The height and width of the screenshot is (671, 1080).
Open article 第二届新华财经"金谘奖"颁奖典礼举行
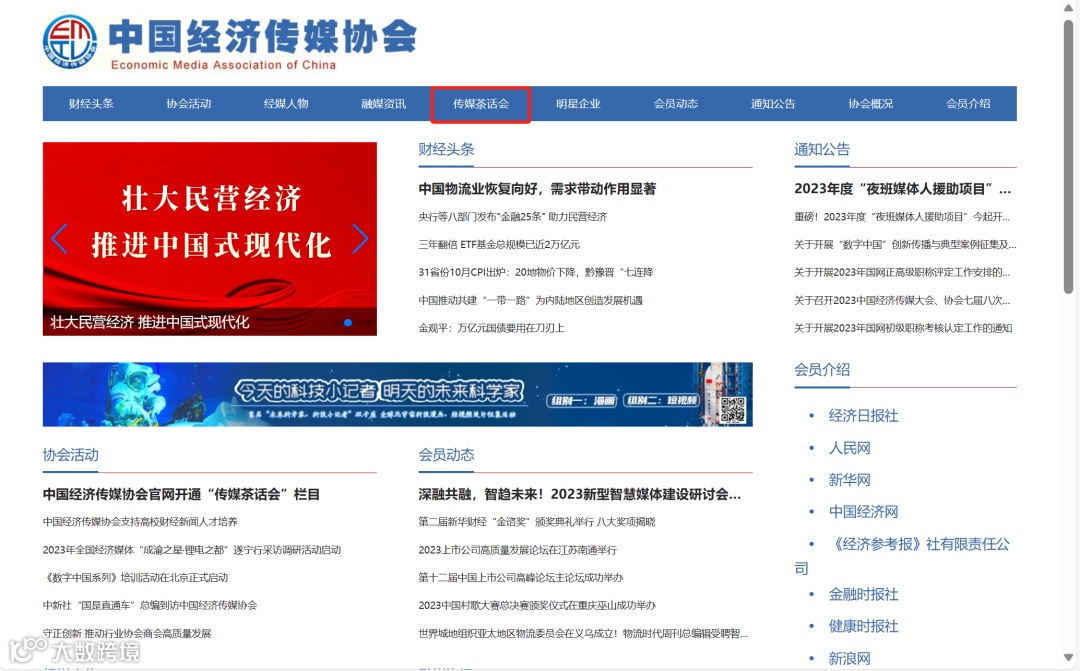pyautogui.click(x=537, y=522)
